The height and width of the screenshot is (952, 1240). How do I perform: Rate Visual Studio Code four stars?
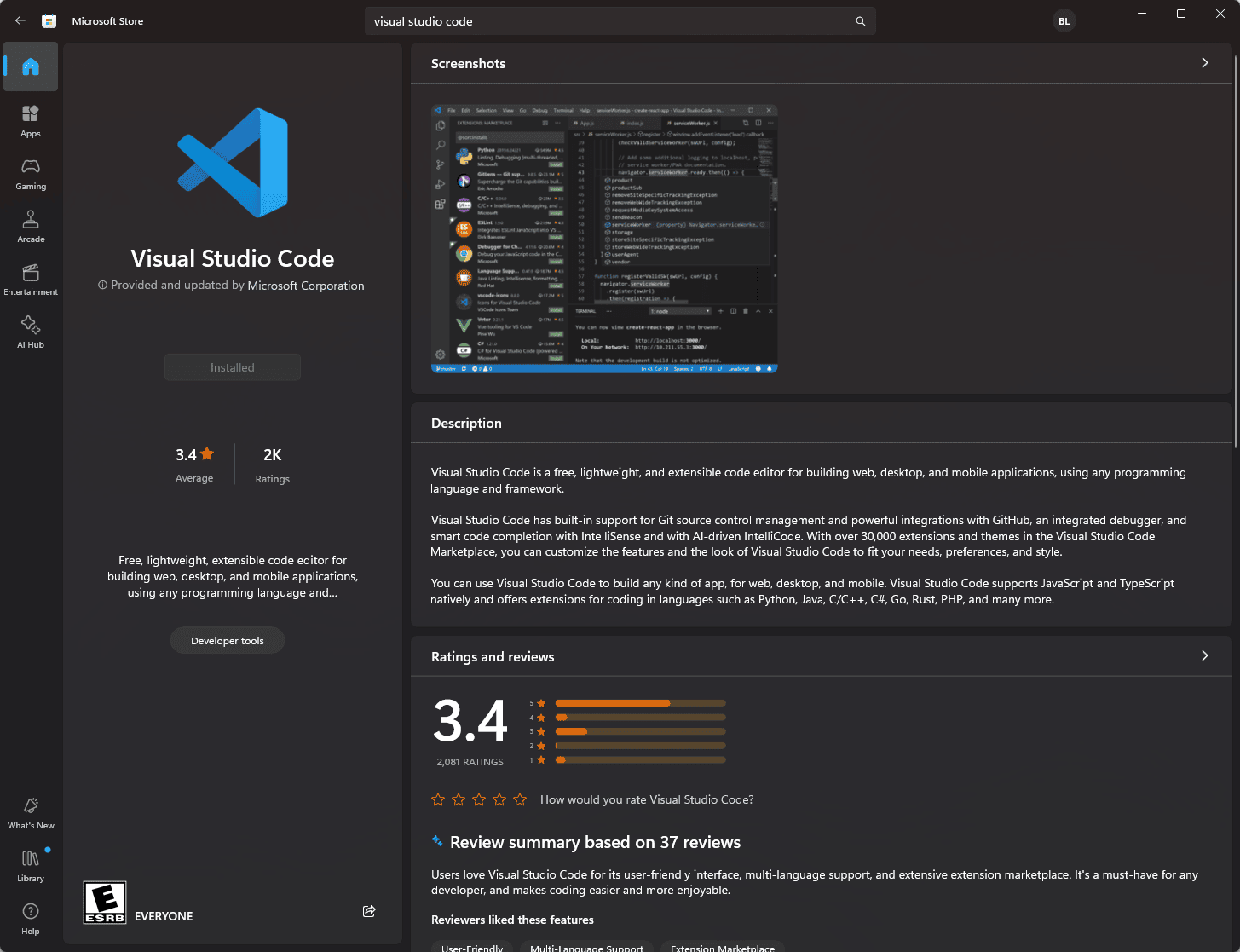499,799
